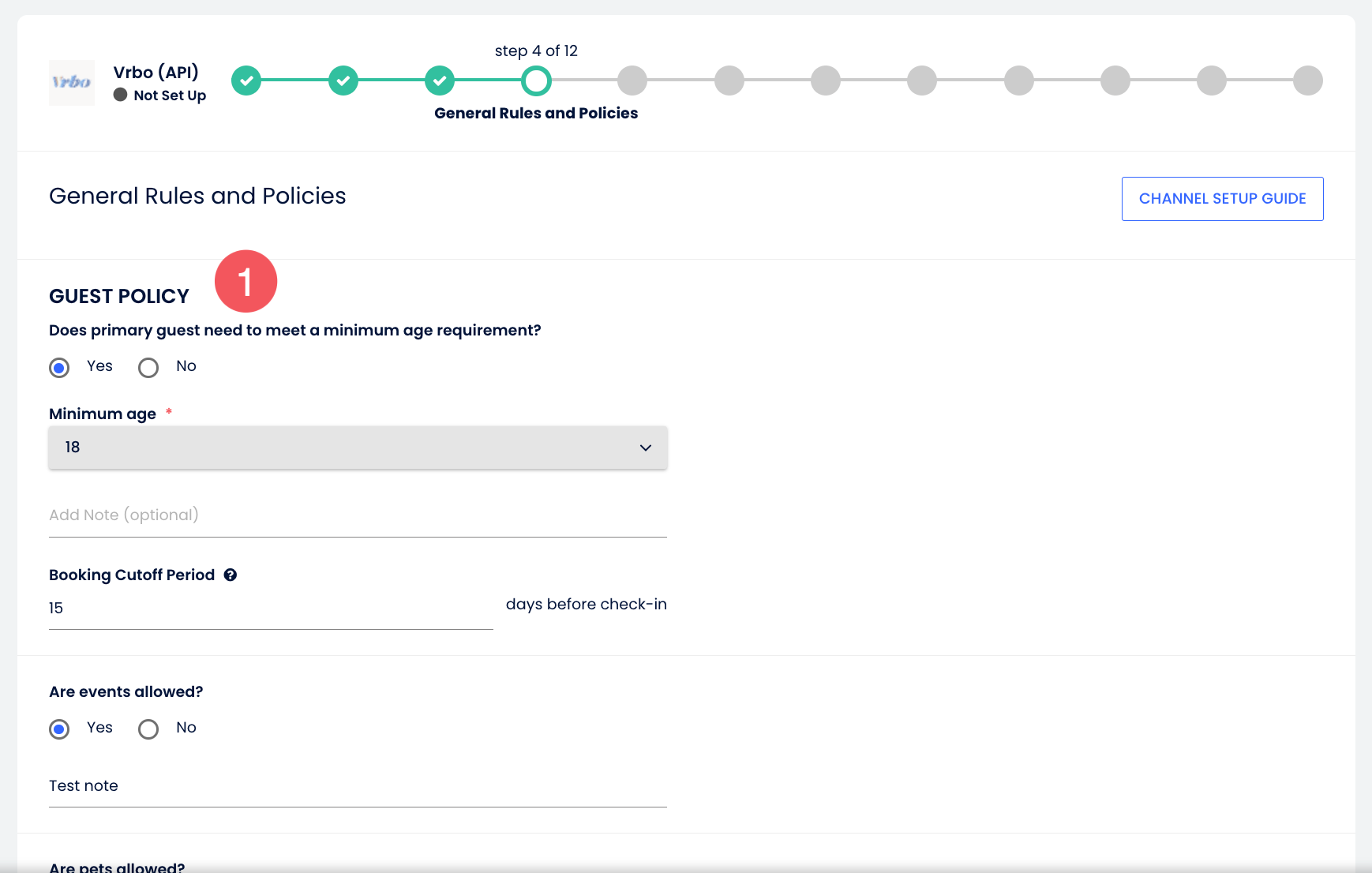Click the Booking Cutoff Period help icon
1372x873 pixels.
pos(231,575)
